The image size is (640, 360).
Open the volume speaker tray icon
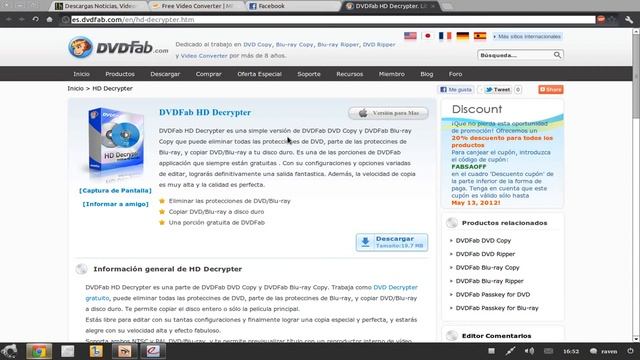click(529, 351)
